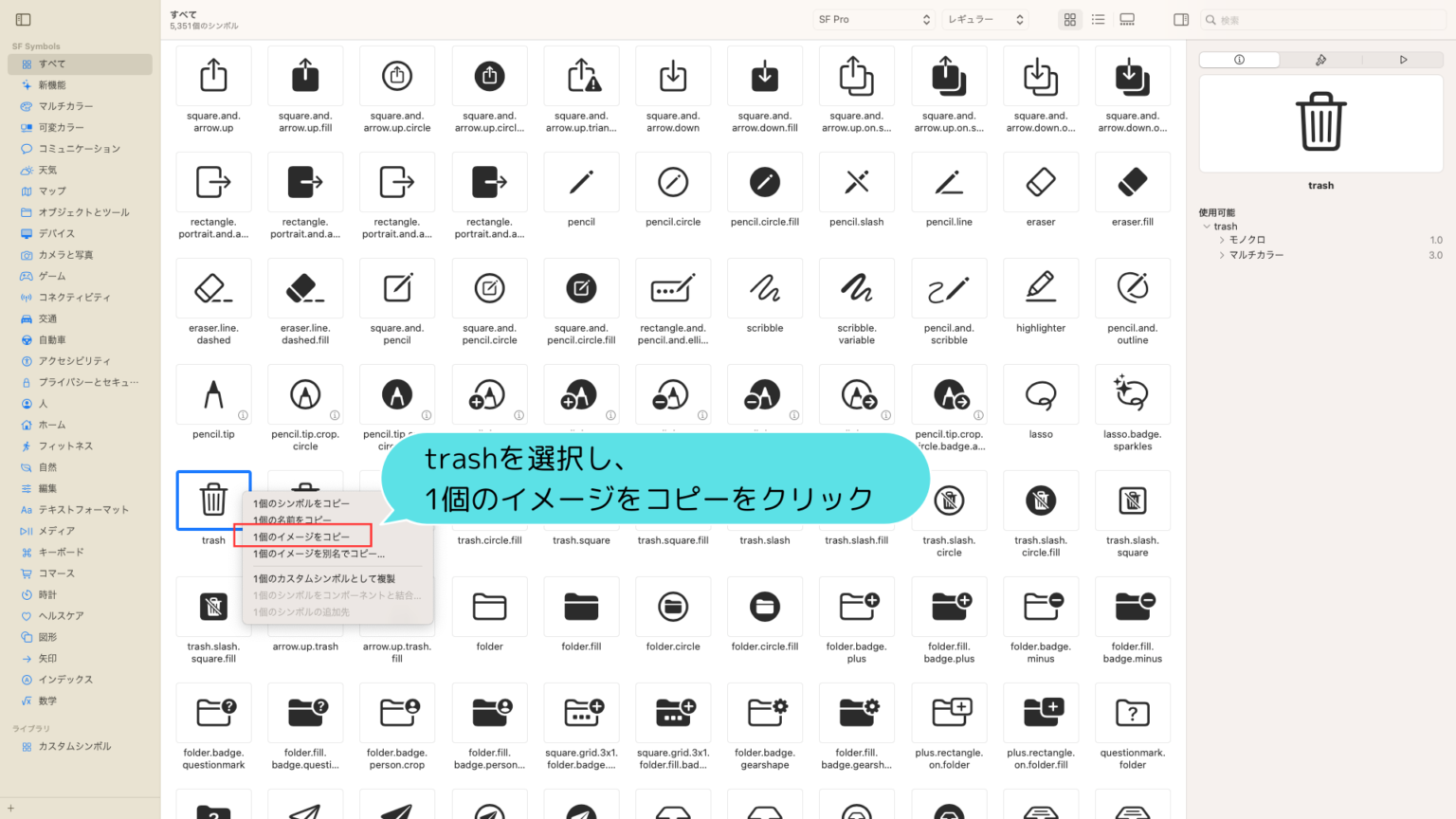Switch to the info tab in the inspector
Image resolution: width=1456 pixels, height=819 pixels.
(1238, 59)
